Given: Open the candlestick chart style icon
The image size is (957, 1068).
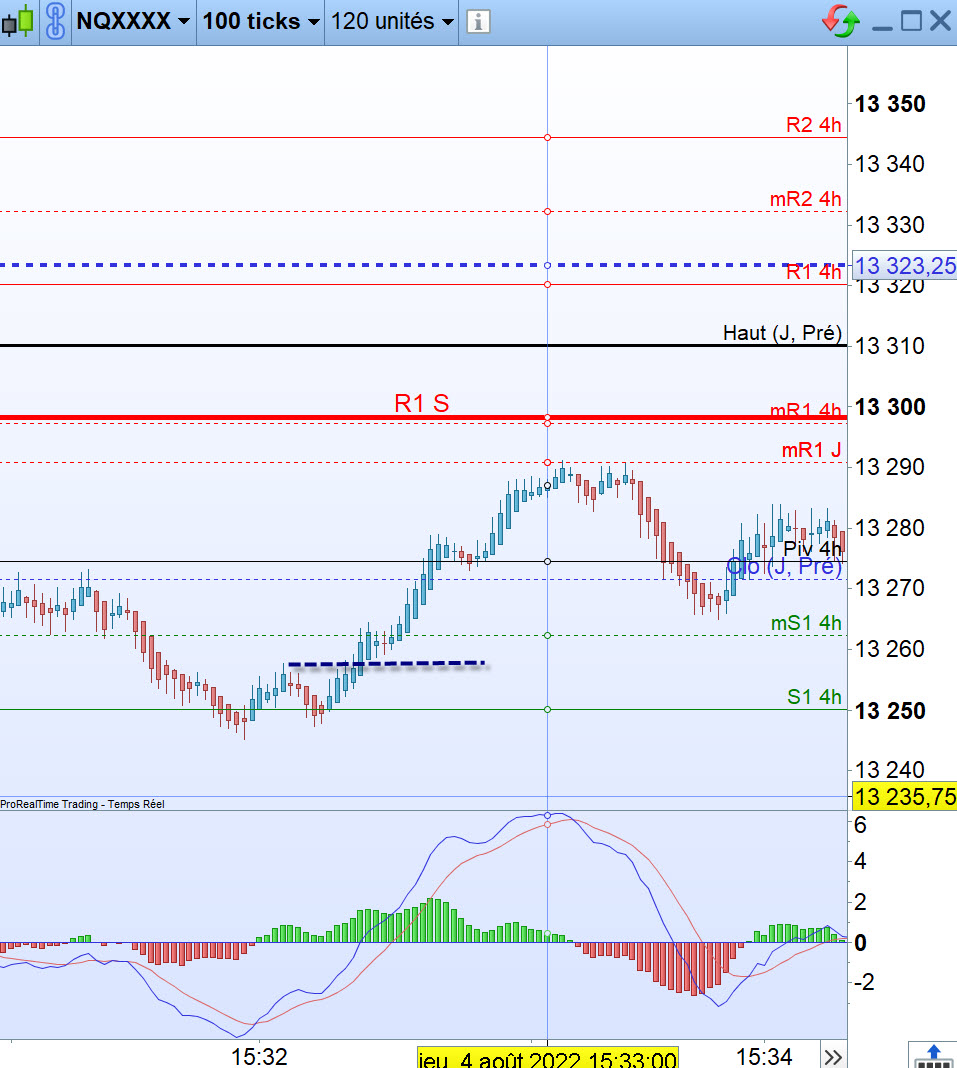Looking at the screenshot, I should (x=18, y=21).
